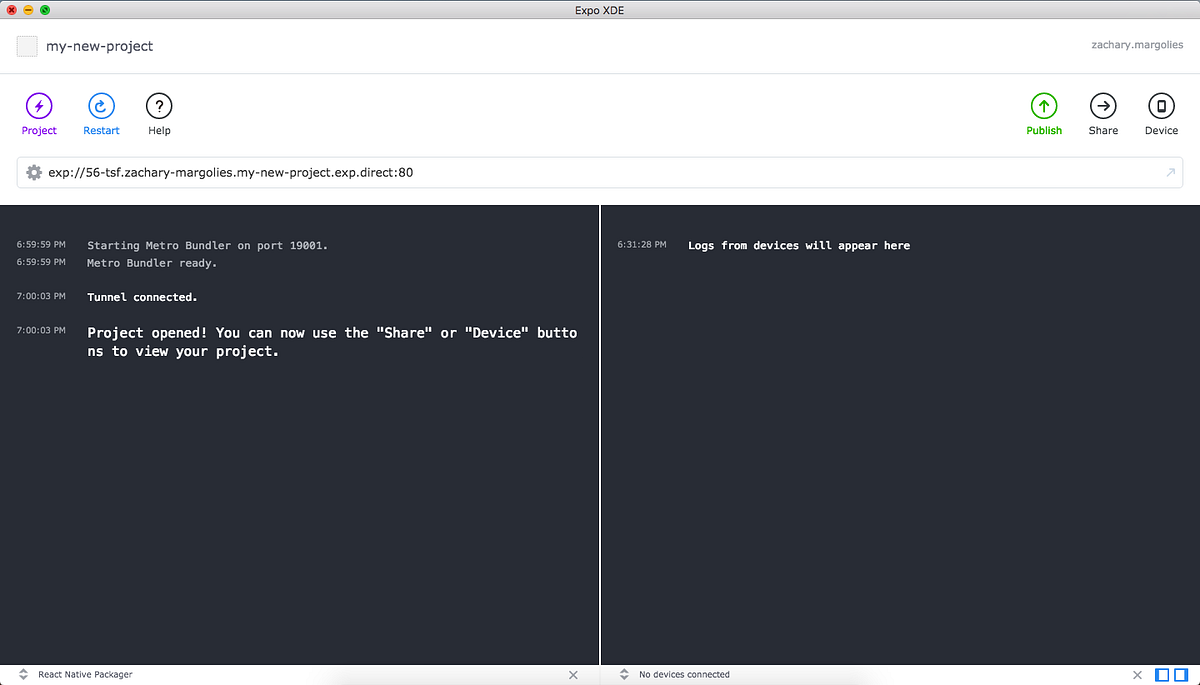The width and height of the screenshot is (1200, 685).
Task: Select the 'Tunnel connected.' log line
Action: (142, 297)
